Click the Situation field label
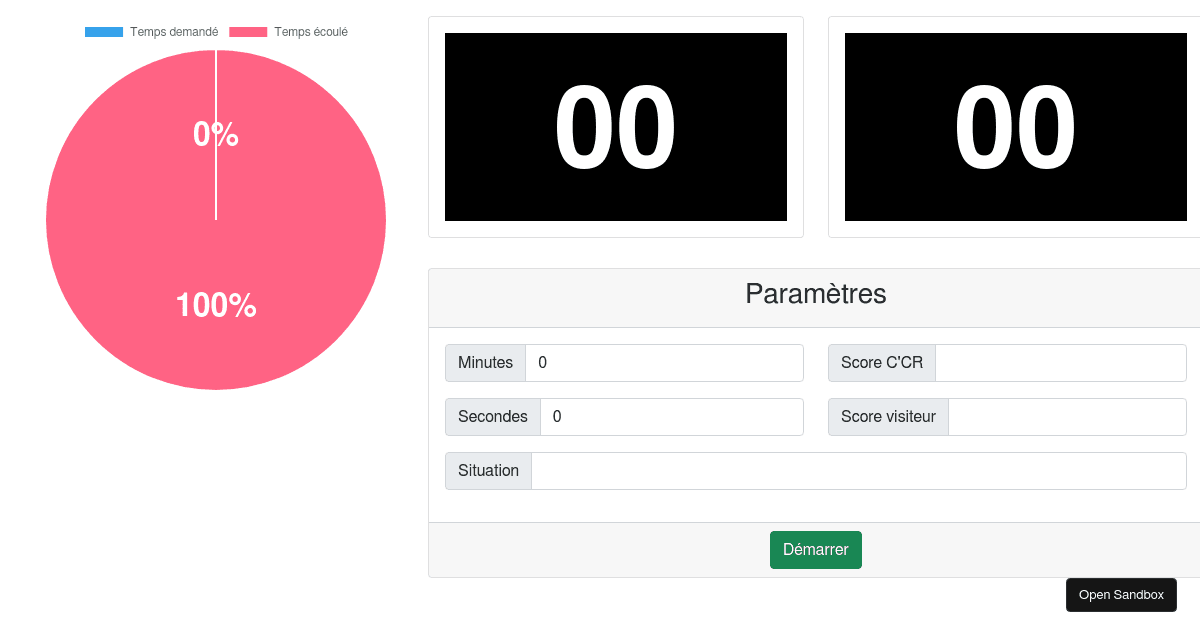Image resolution: width=1200 pixels, height=630 pixels. [x=488, y=471]
